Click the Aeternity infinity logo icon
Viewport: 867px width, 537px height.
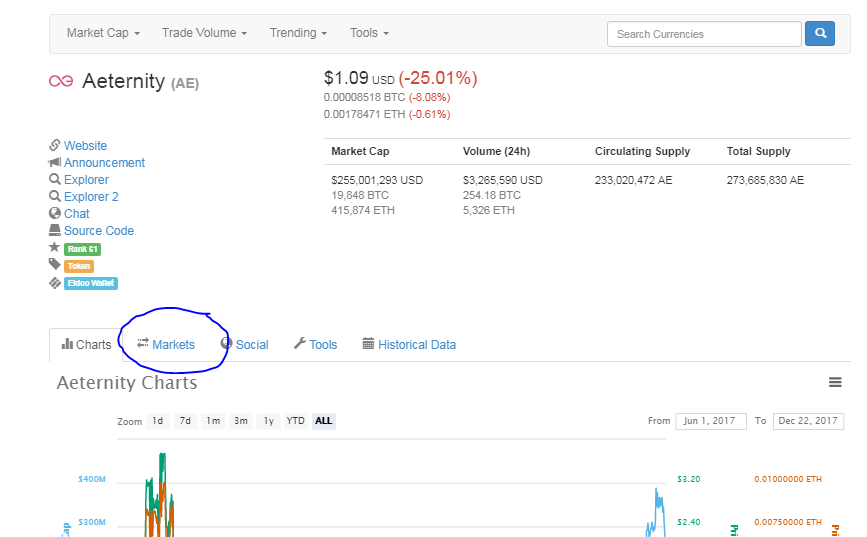click(60, 81)
